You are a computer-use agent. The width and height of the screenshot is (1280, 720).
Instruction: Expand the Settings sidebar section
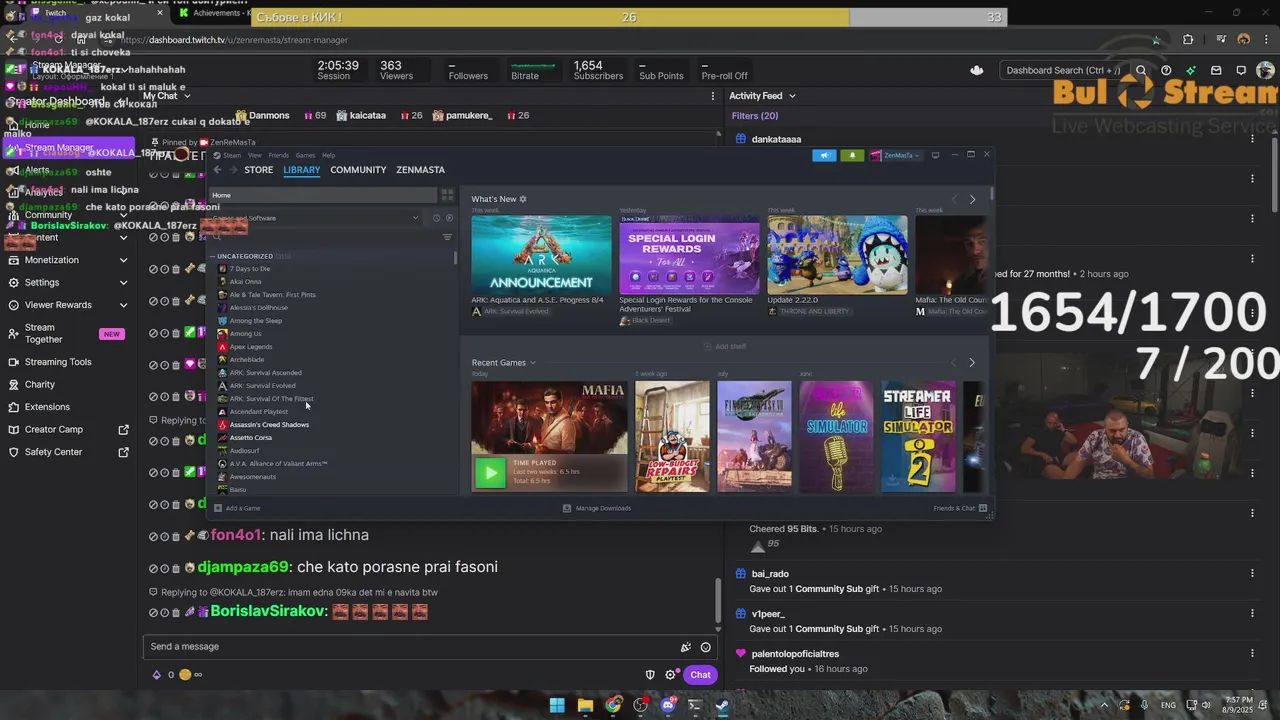123,282
